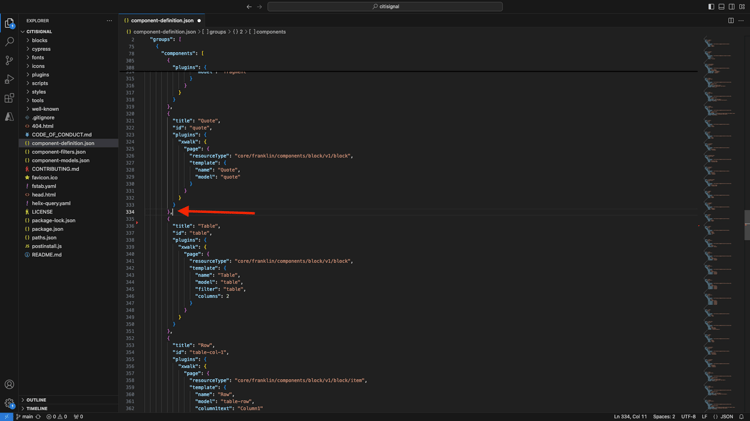
Task: Toggle secondary side bar visibility
Action: pyautogui.click(x=732, y=7)
